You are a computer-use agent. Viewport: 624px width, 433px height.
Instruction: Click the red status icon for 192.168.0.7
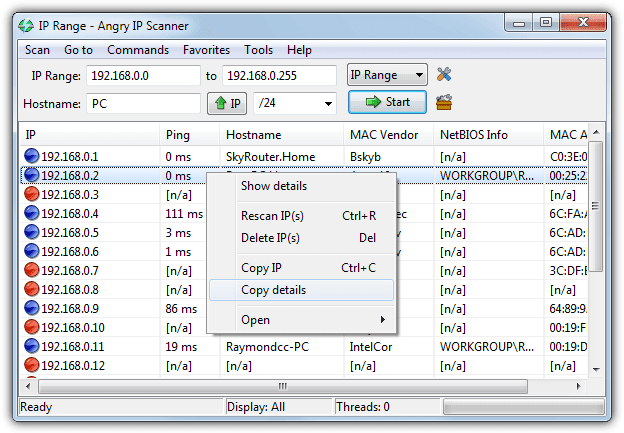click(31, 270)
